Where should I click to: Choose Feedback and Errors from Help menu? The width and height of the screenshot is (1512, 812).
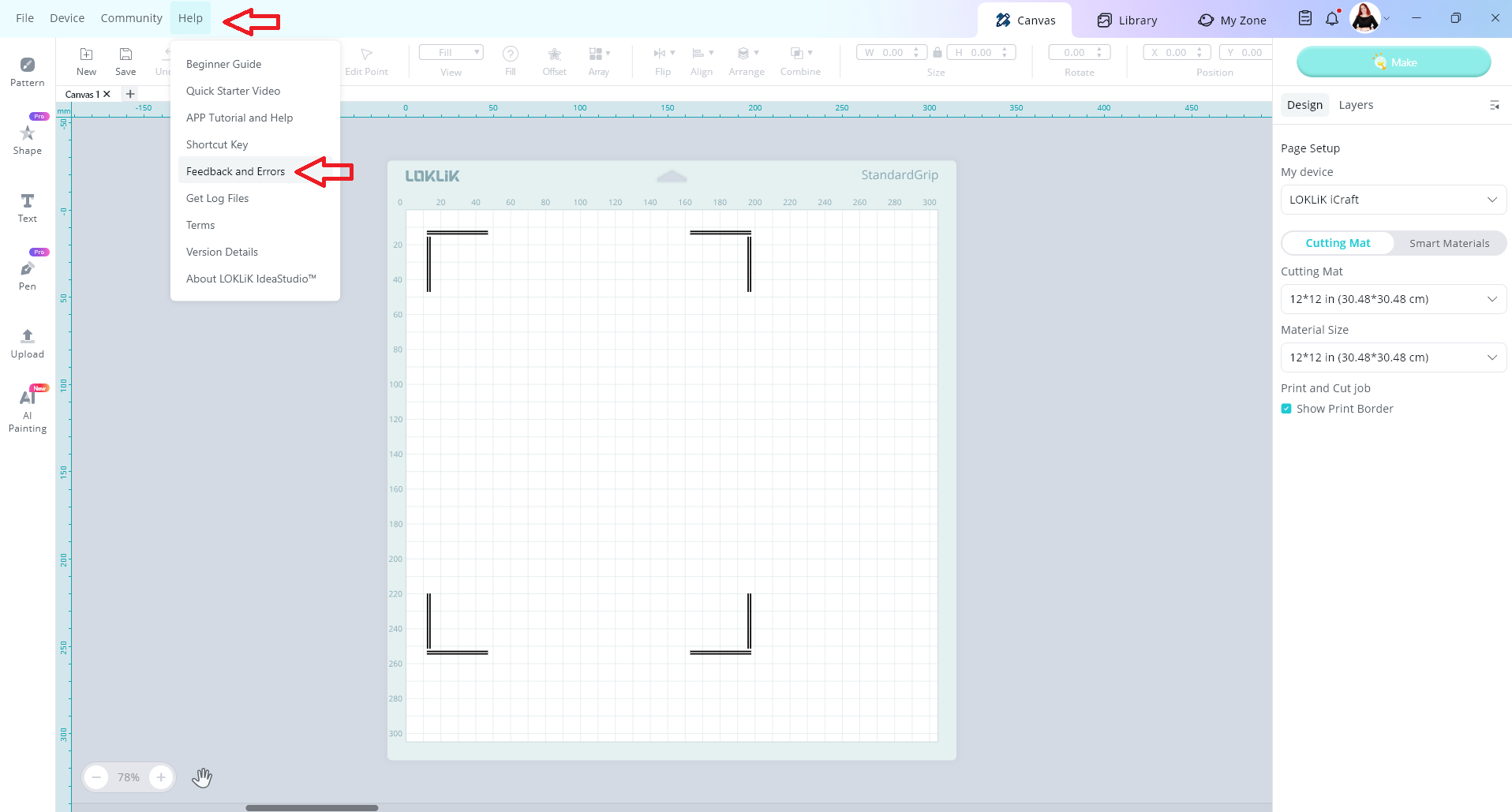[235, 171]
